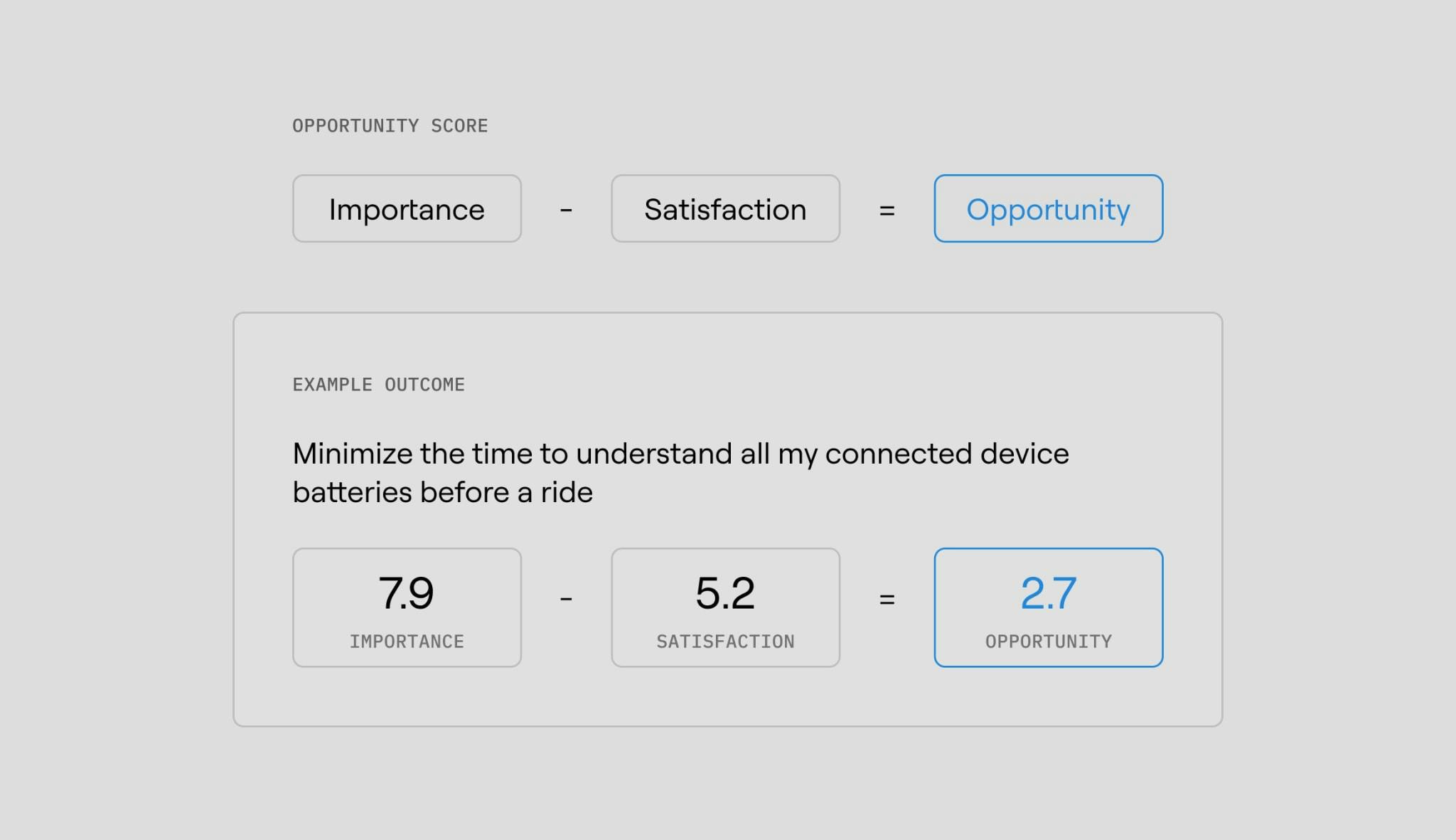Click the number 5.2

[725, 593]
